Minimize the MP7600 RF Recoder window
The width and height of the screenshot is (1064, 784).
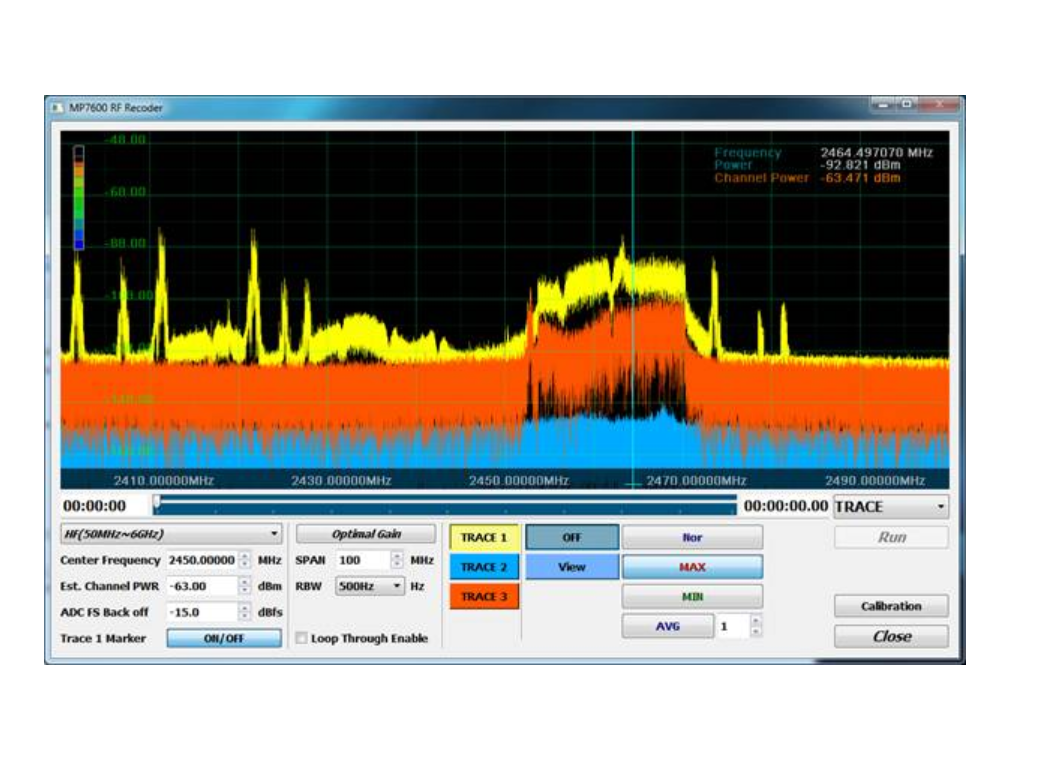click(883, 105)
